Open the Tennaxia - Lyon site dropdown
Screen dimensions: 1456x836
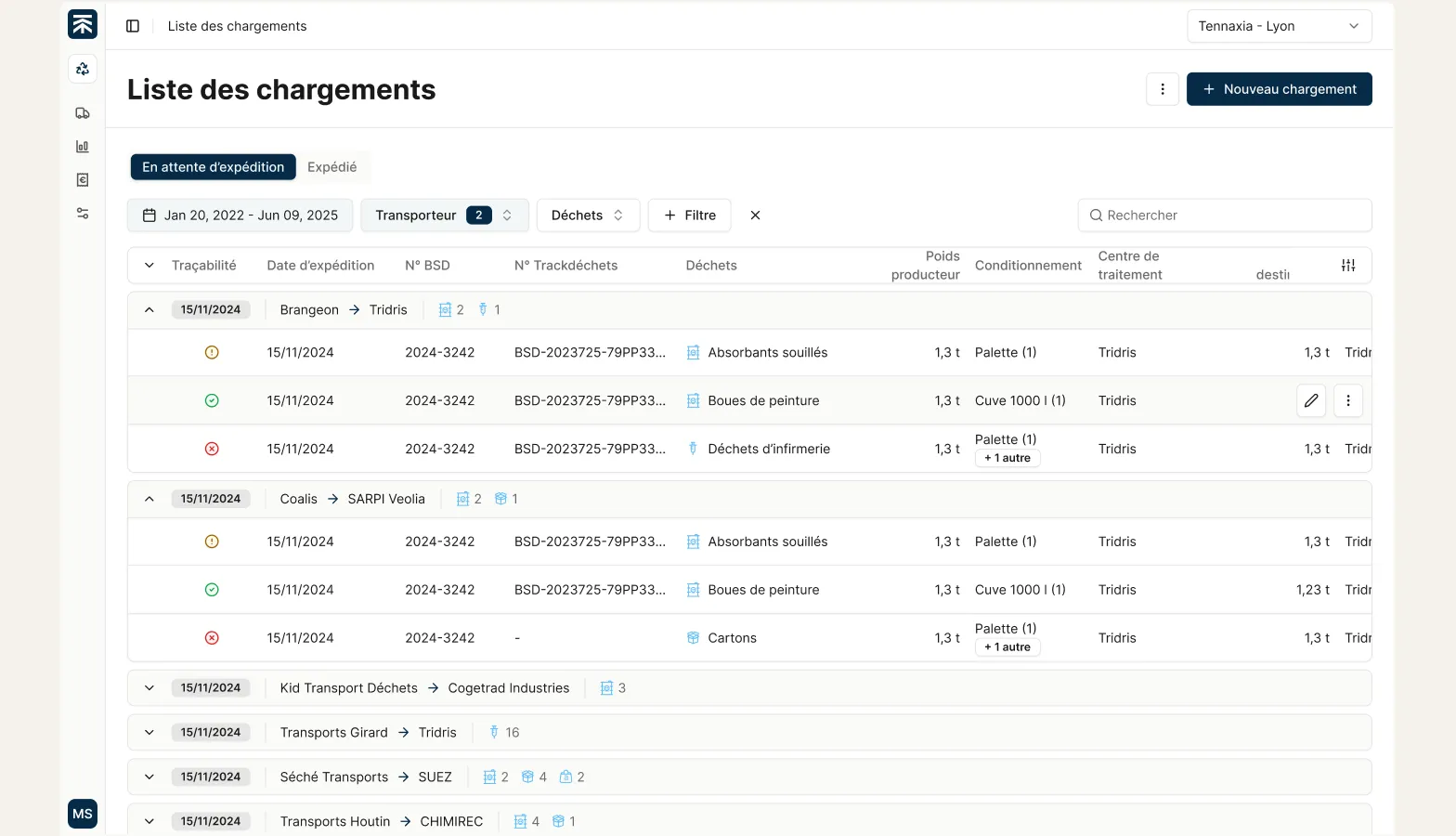pos(1279,26)
